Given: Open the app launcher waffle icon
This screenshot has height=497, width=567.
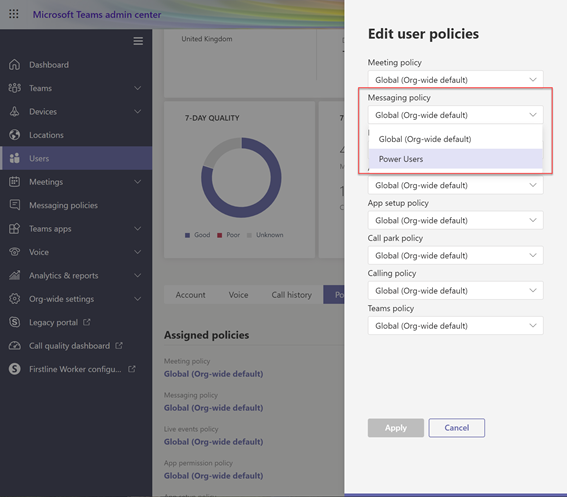Looking at the screenshot, I should point(14,14).
